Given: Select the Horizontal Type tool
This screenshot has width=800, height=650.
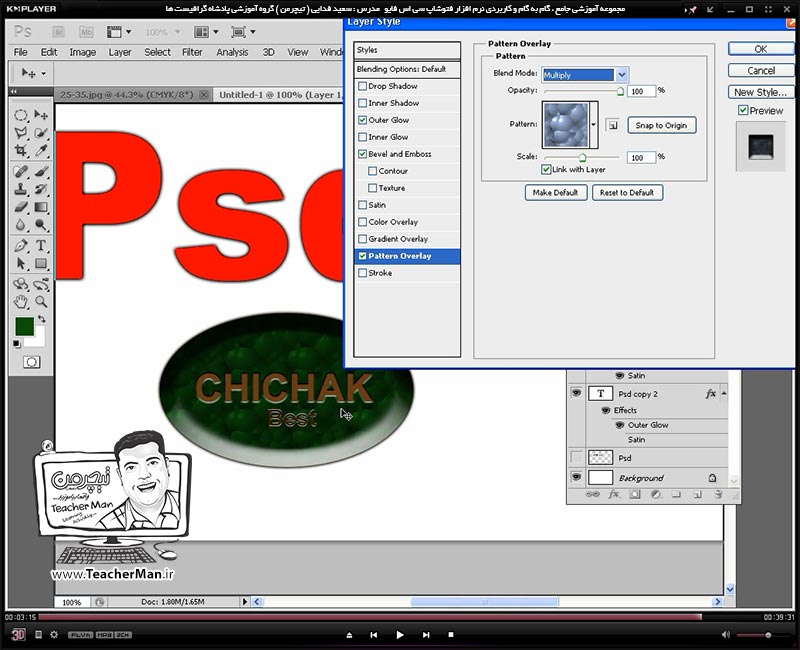Looking at the screenshot, I should 41,245.
